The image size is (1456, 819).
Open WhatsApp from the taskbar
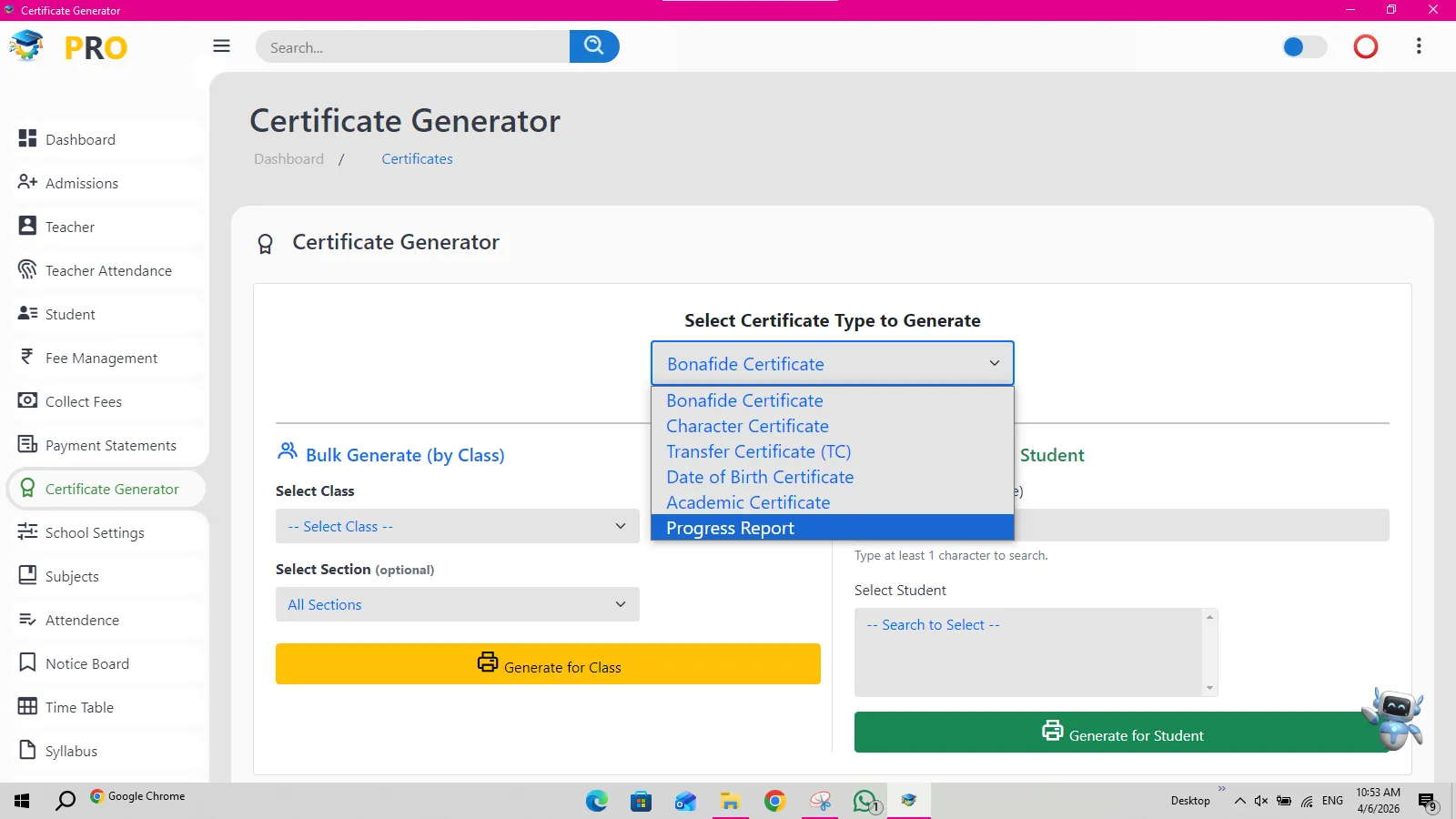pos(865,801)
